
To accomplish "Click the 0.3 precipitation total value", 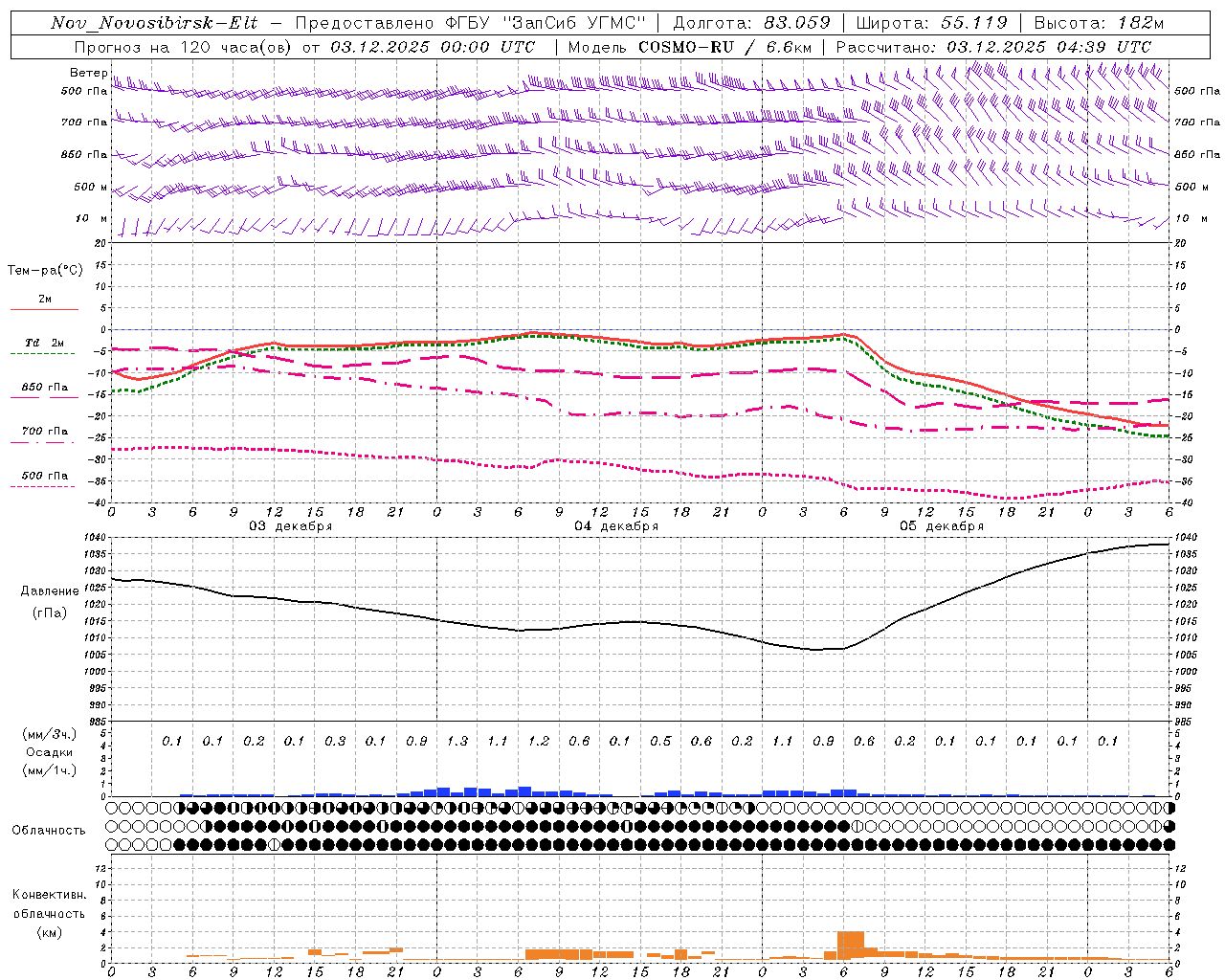I will point(335,742).
